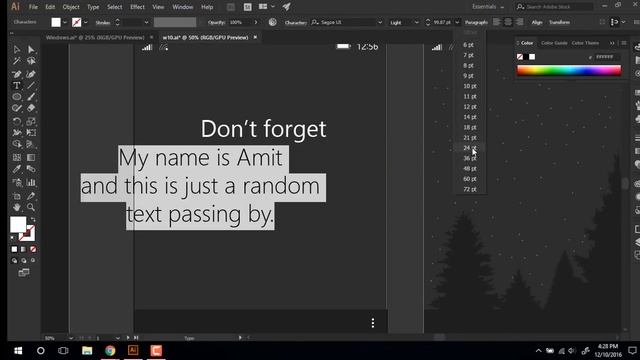
Task: Choose the Lasso tool
Action: tap(31, 61)
